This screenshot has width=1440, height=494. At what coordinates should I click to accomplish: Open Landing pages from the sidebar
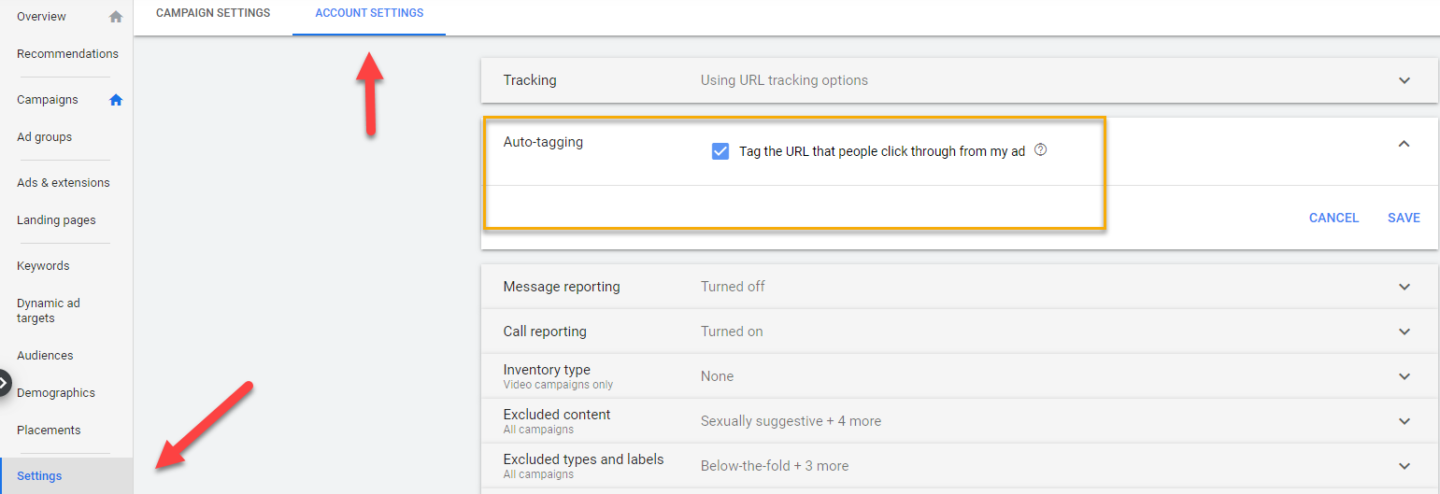[56, 220]
